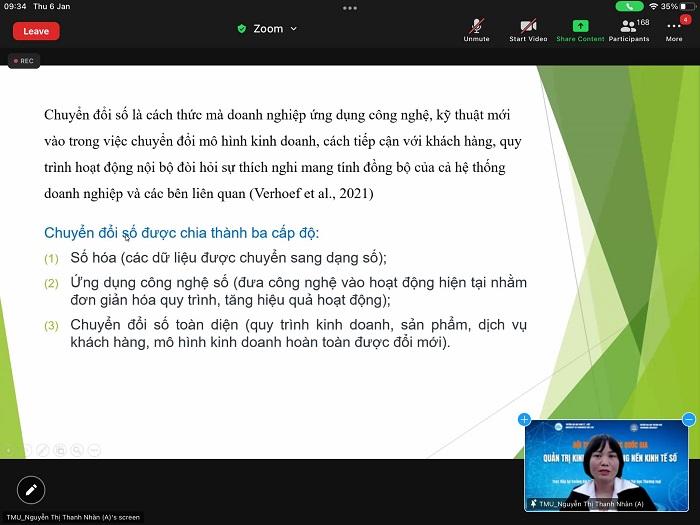This screenshot has width=700, height=525.
Task: Tap the Unmute microphone icon
Action: [476, 28]
